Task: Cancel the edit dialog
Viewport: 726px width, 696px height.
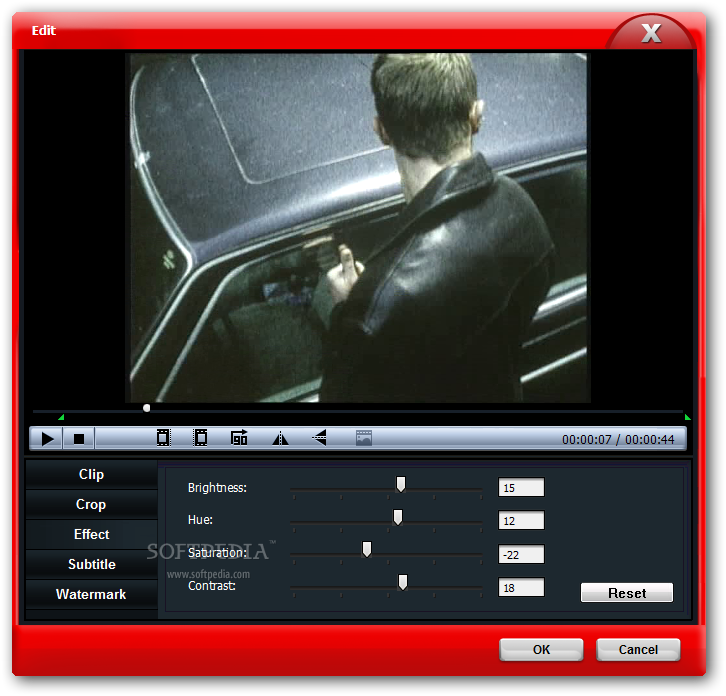Action: click(x=638, y=650)
